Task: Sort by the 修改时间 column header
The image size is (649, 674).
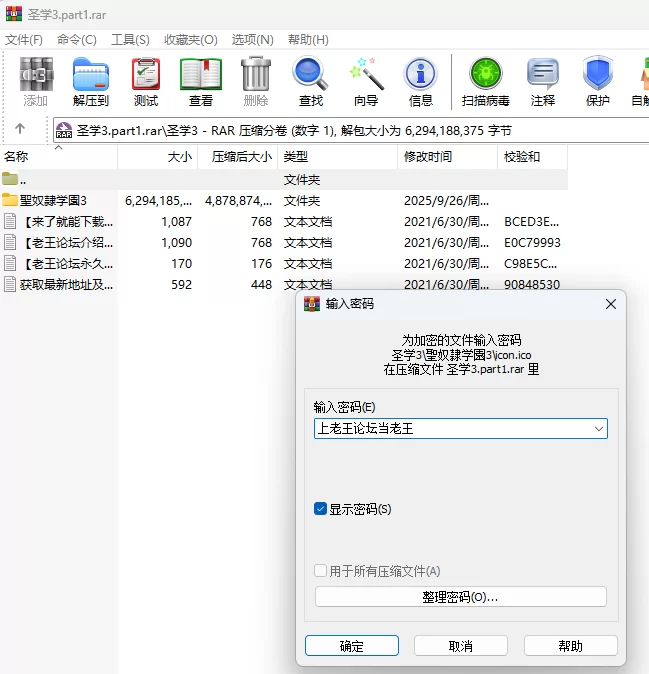Action: tap(447, 156)
